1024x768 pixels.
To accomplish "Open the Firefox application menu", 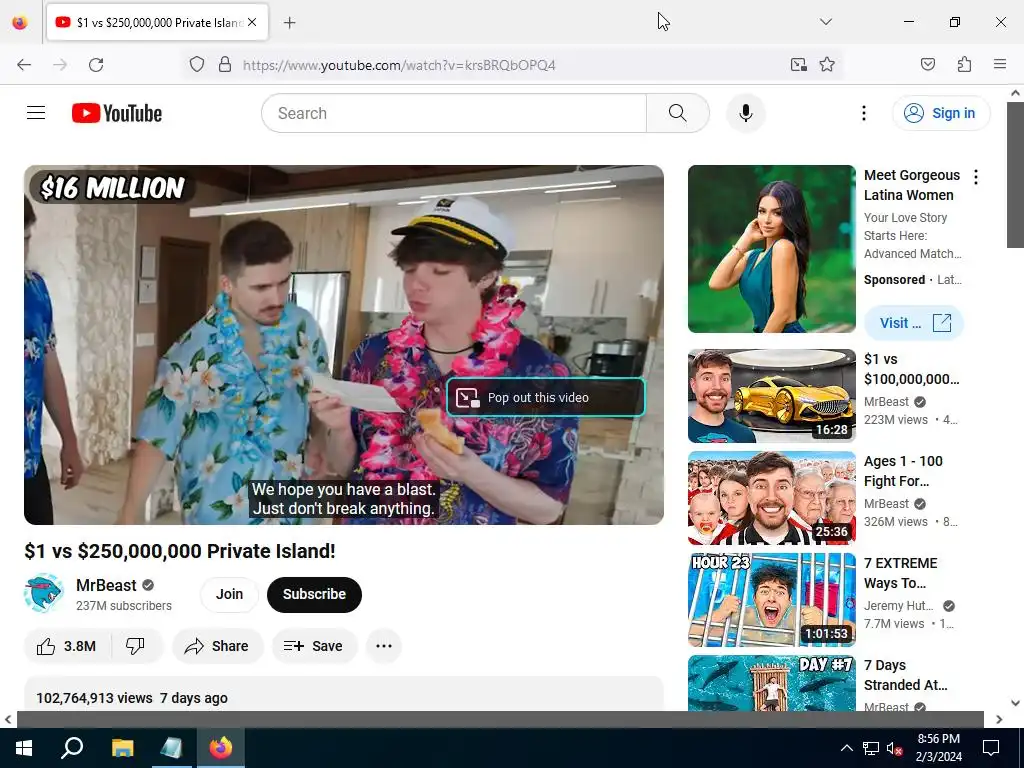I will (x=1000, y=65).
